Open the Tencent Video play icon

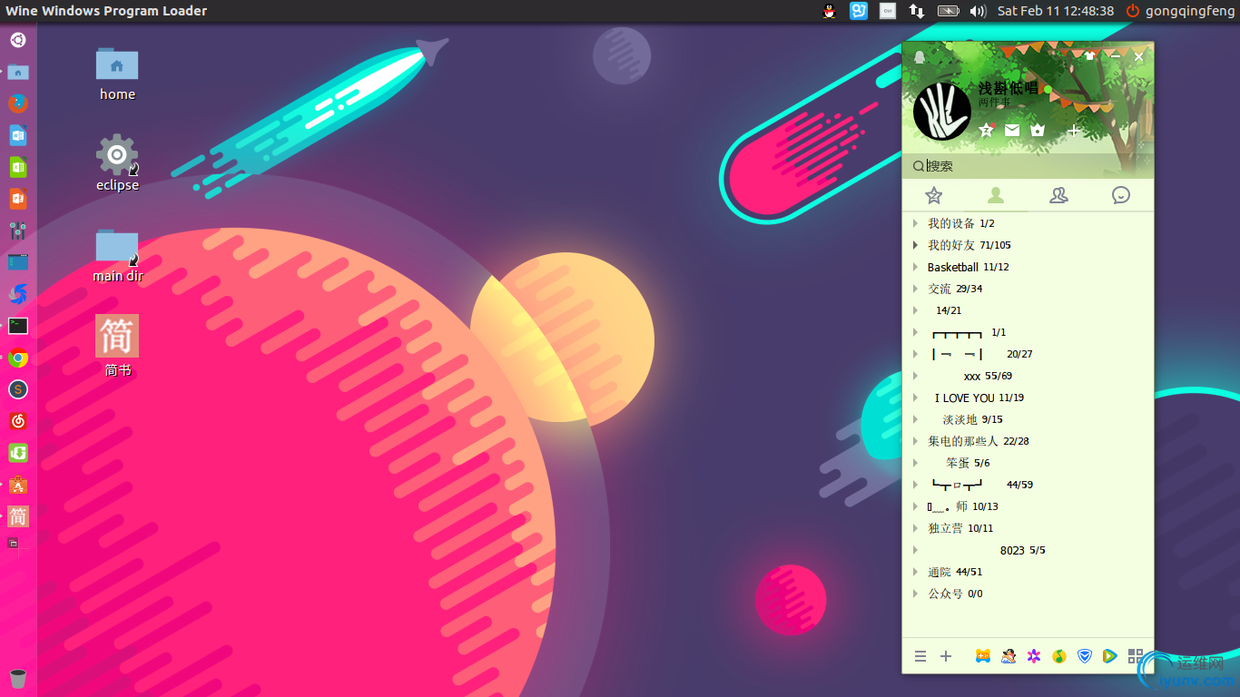click(x=1109, y=657)
